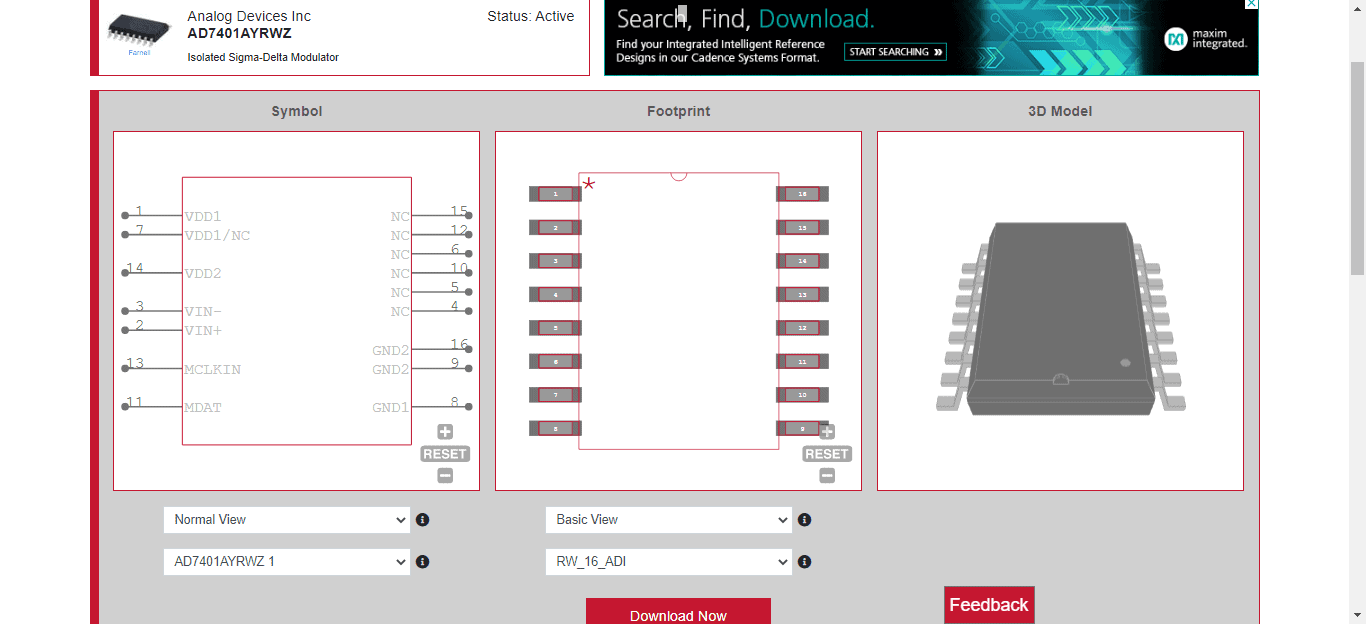Click the 'Analog Devices Inc' manufacturer name
The width and height of the screenshot is (1366, 624).
[x=249, y=16]
